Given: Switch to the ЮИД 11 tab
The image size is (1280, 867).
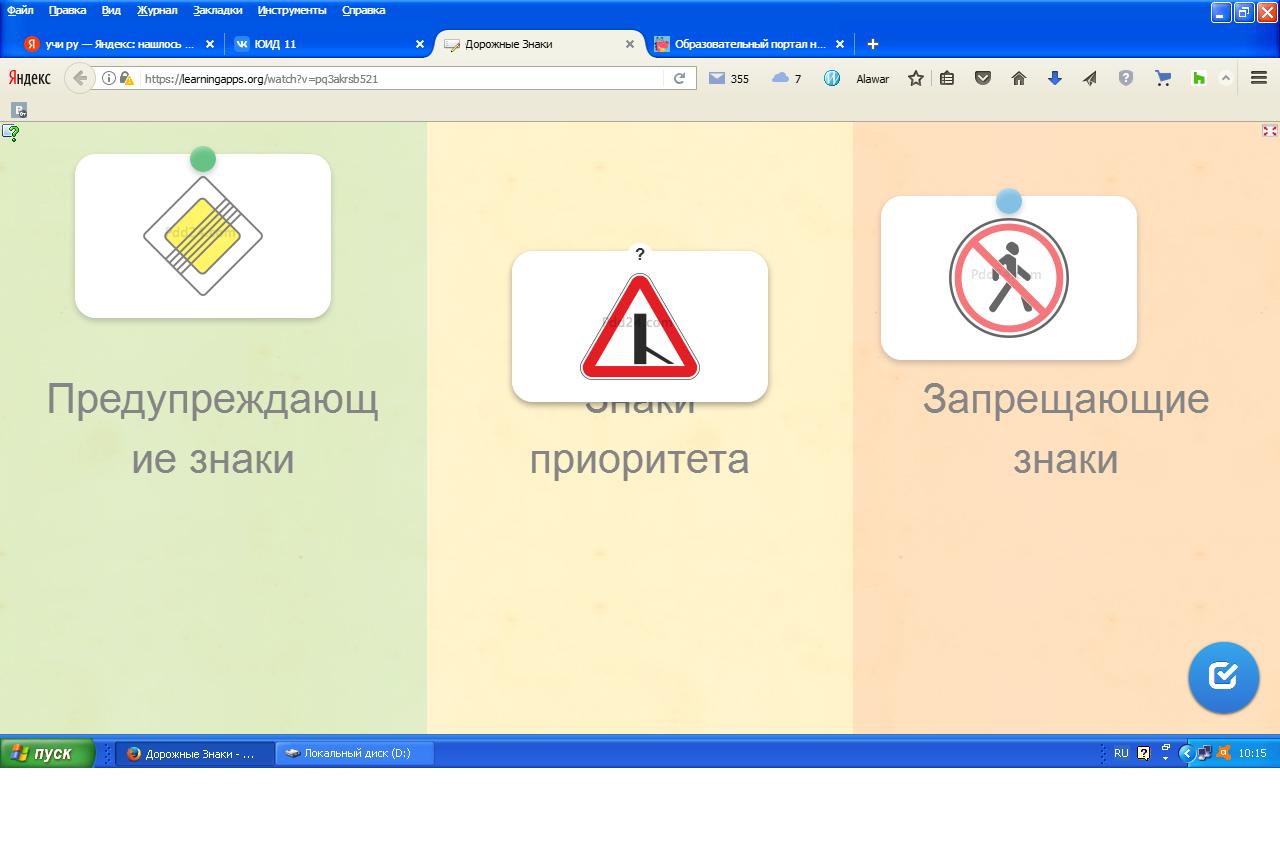Looking at the screenshot, I should point(330,44).
